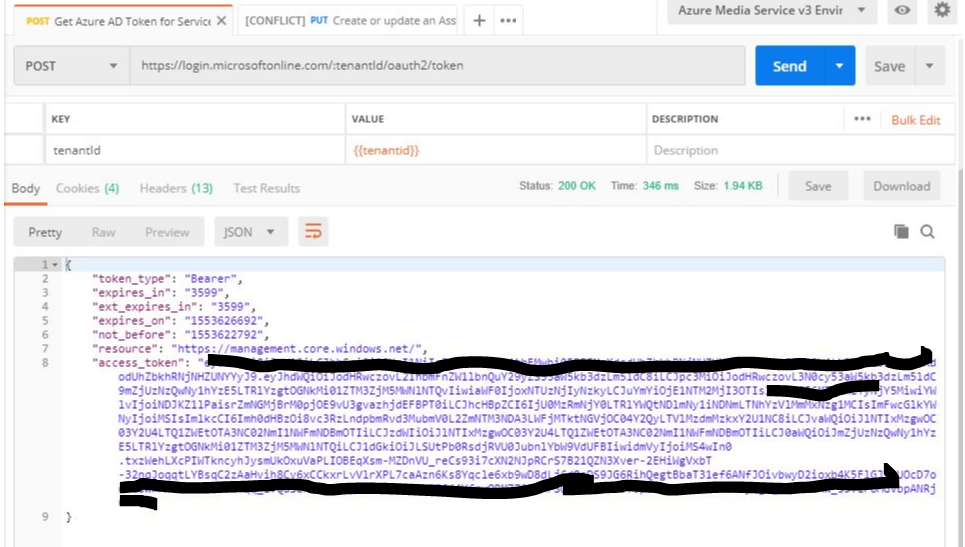This screenshot has height=547, width=965.
Task: Click the management.core.windows.net resource URL
Action: [x=296, y=349]
